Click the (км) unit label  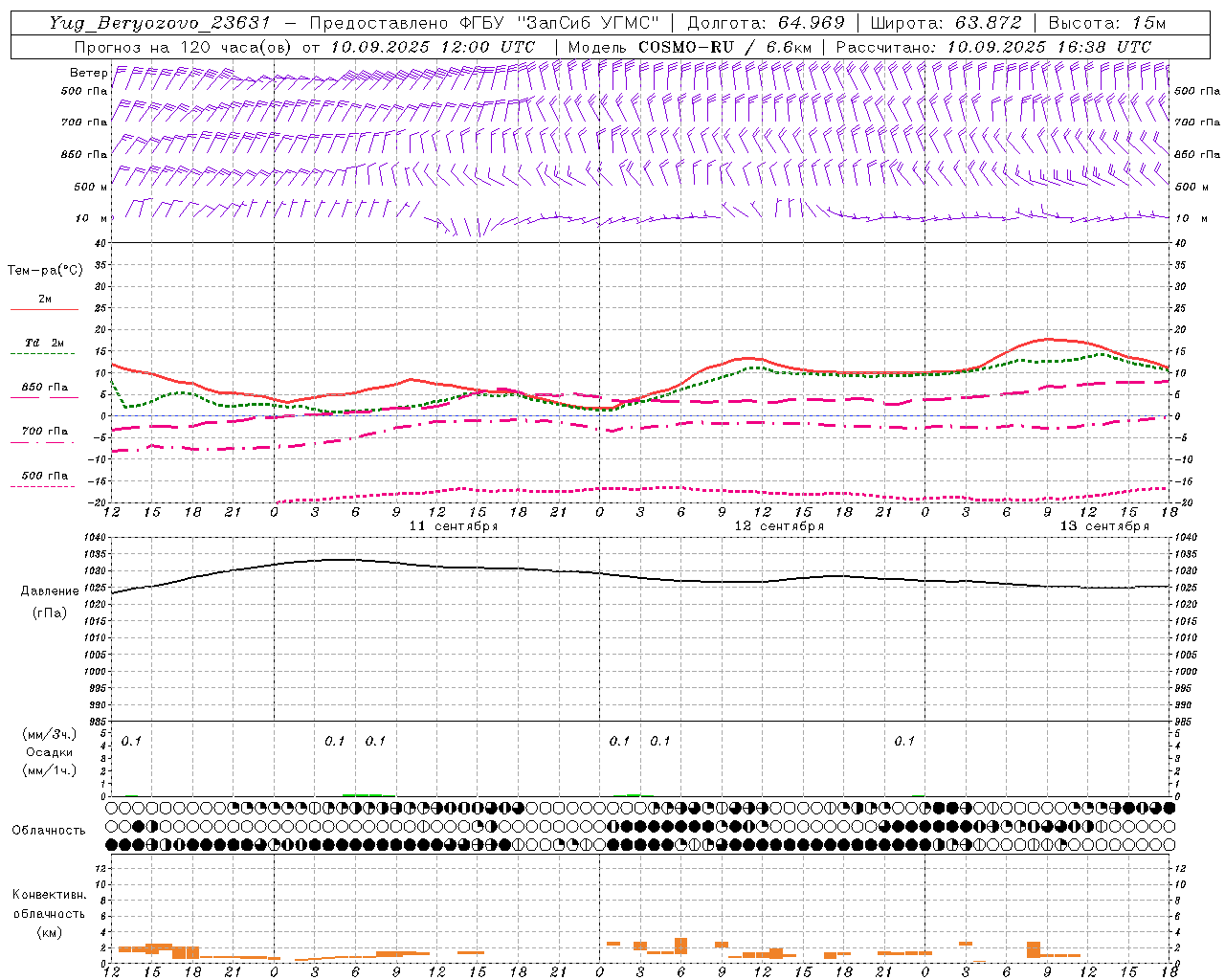[50, 932]
